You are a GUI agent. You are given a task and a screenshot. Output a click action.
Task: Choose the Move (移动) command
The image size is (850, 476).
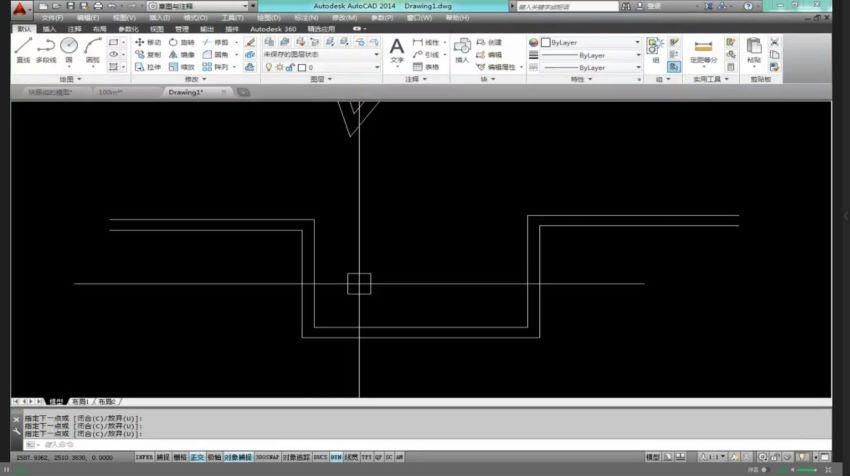point(148,42)
